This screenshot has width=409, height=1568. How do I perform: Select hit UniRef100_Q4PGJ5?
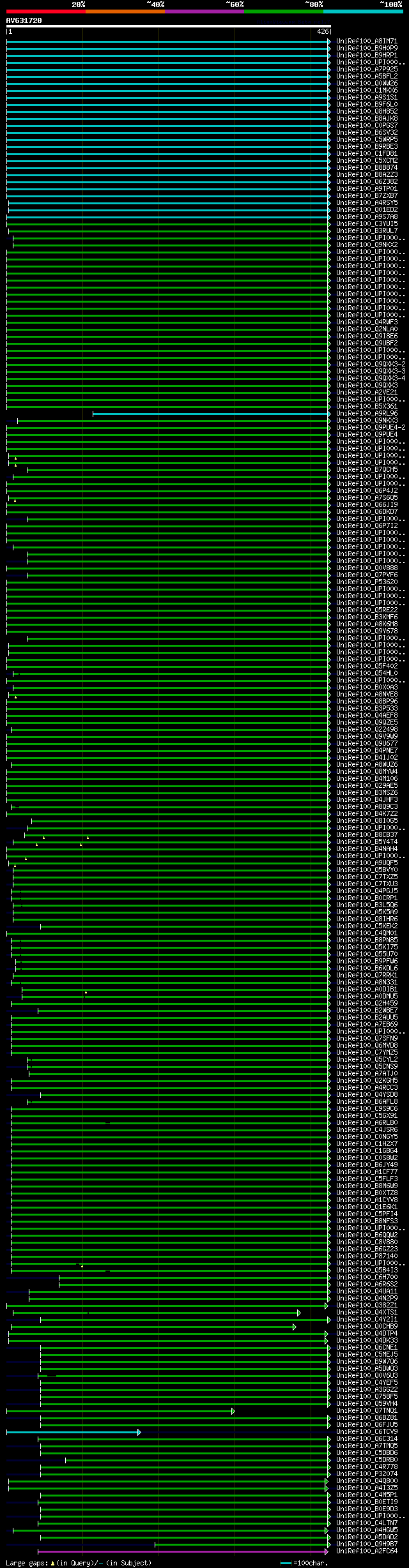367,891
